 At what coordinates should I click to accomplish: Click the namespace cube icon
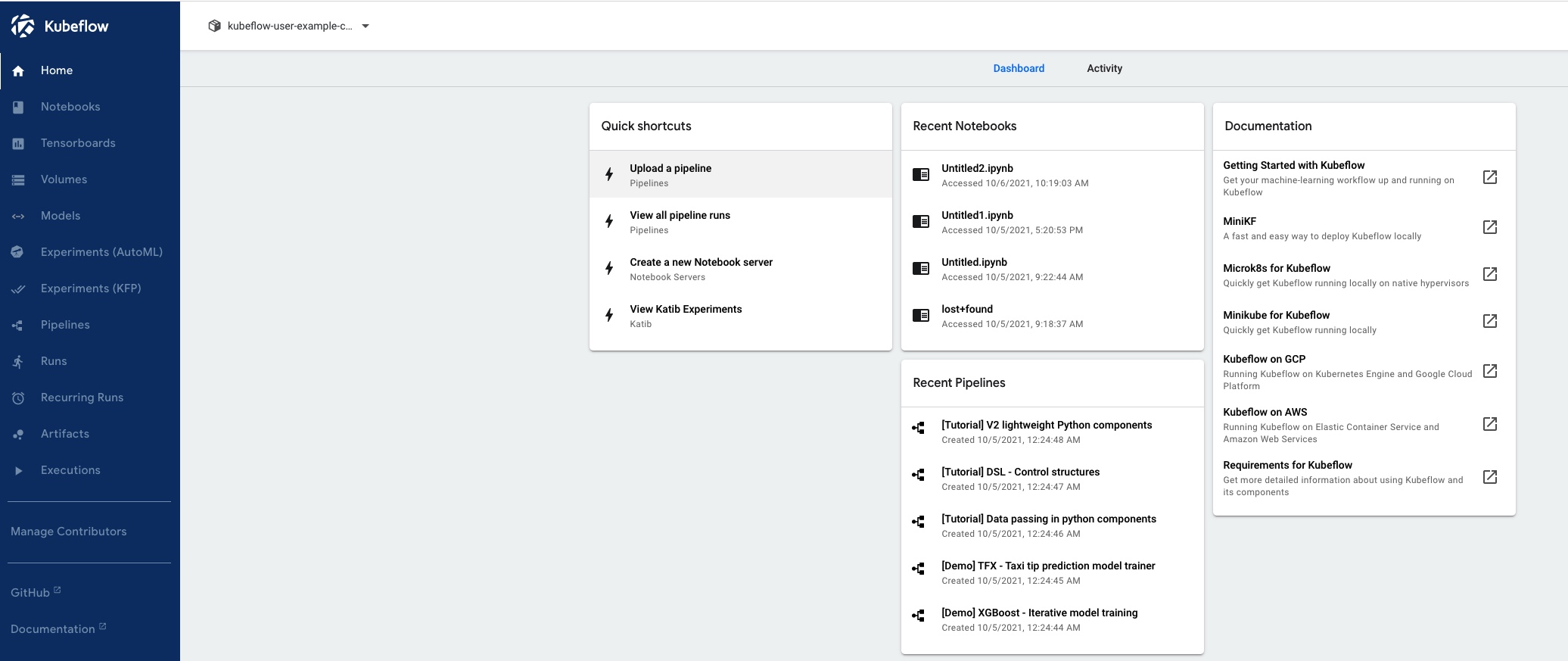point(215,26)
